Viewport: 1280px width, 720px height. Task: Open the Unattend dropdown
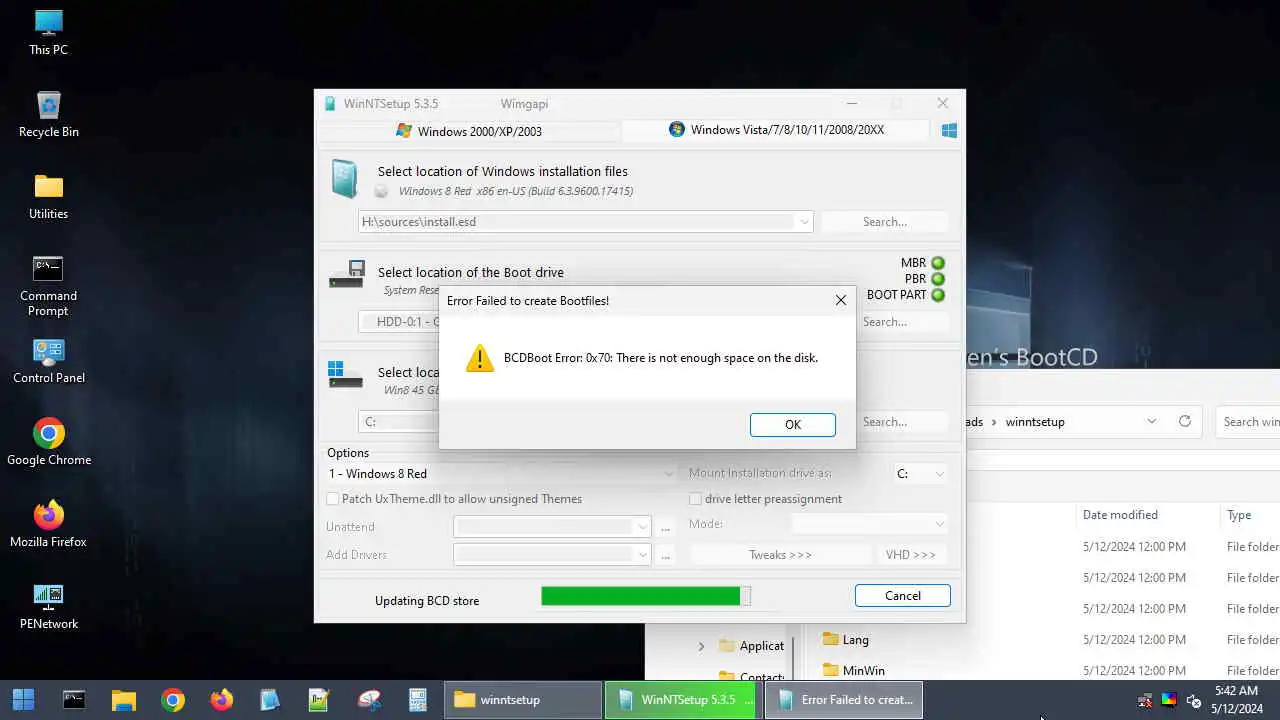click(x=642, y=527)
